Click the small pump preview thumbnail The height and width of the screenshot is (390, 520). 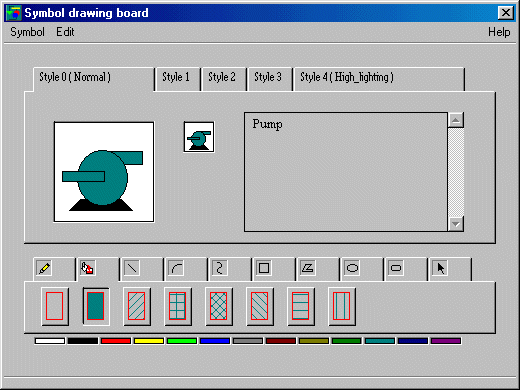199,137
